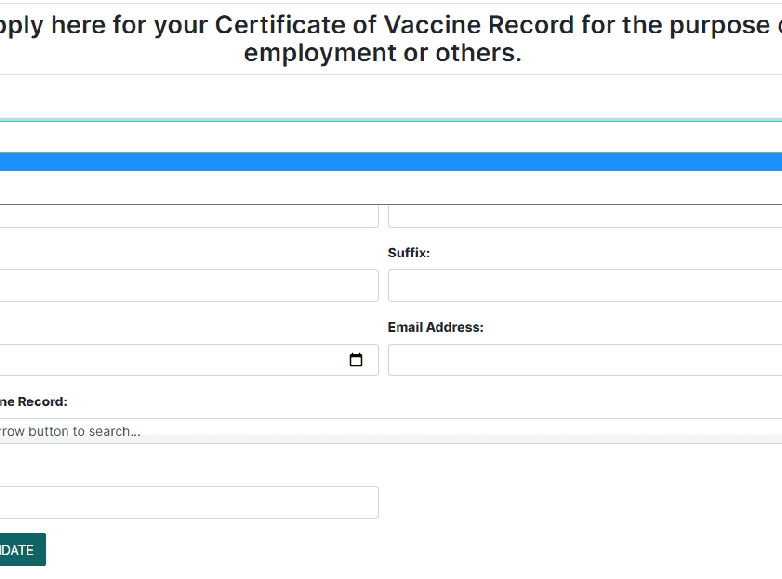Image resolution: width=782 pixels, height=579 pixels.
Task: Select the text field directly above VALIDATE button
Action: pos(188,502)
